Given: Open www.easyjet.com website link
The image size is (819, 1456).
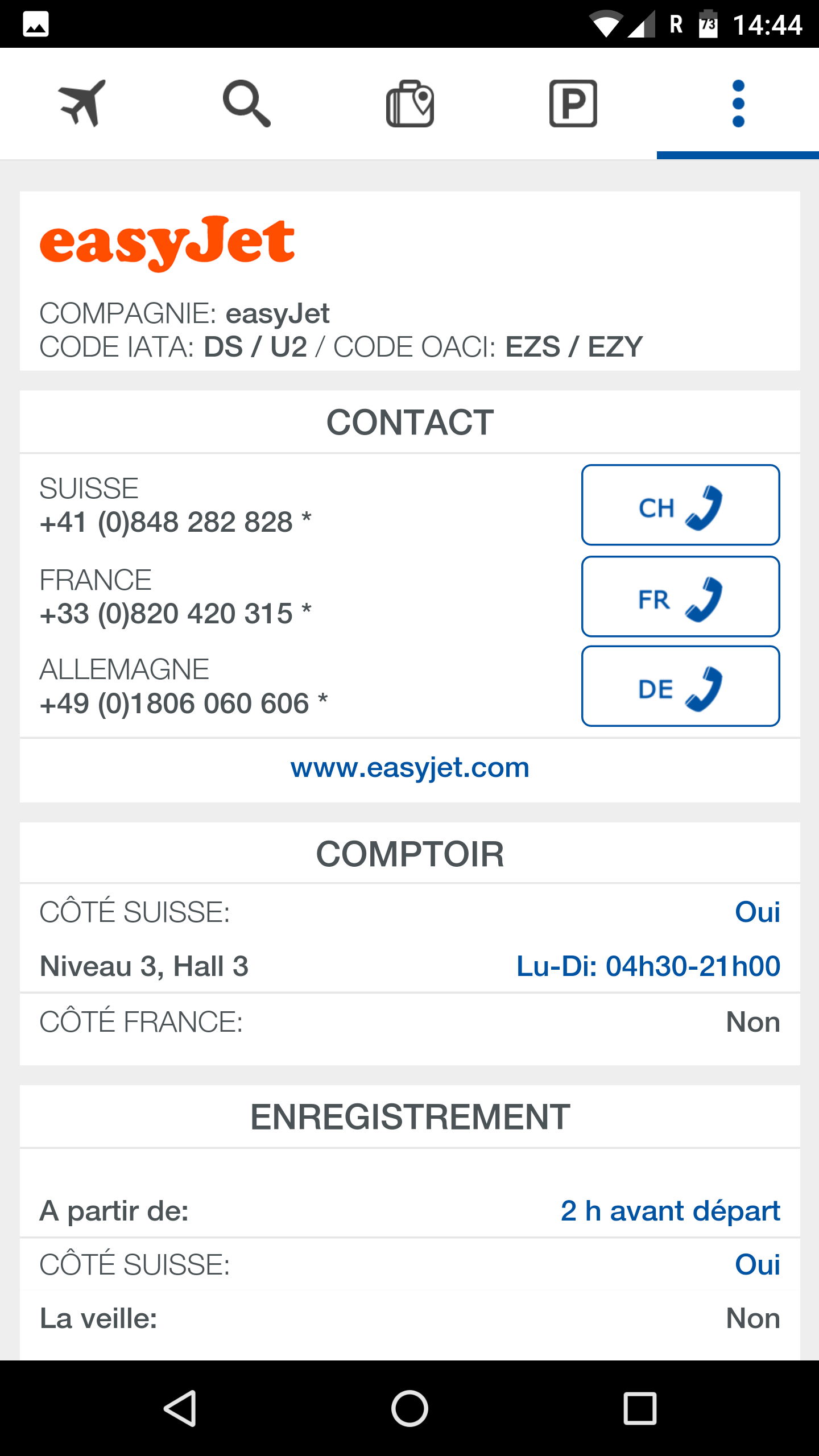Looking at the screenshot, I should pos(410,768).
